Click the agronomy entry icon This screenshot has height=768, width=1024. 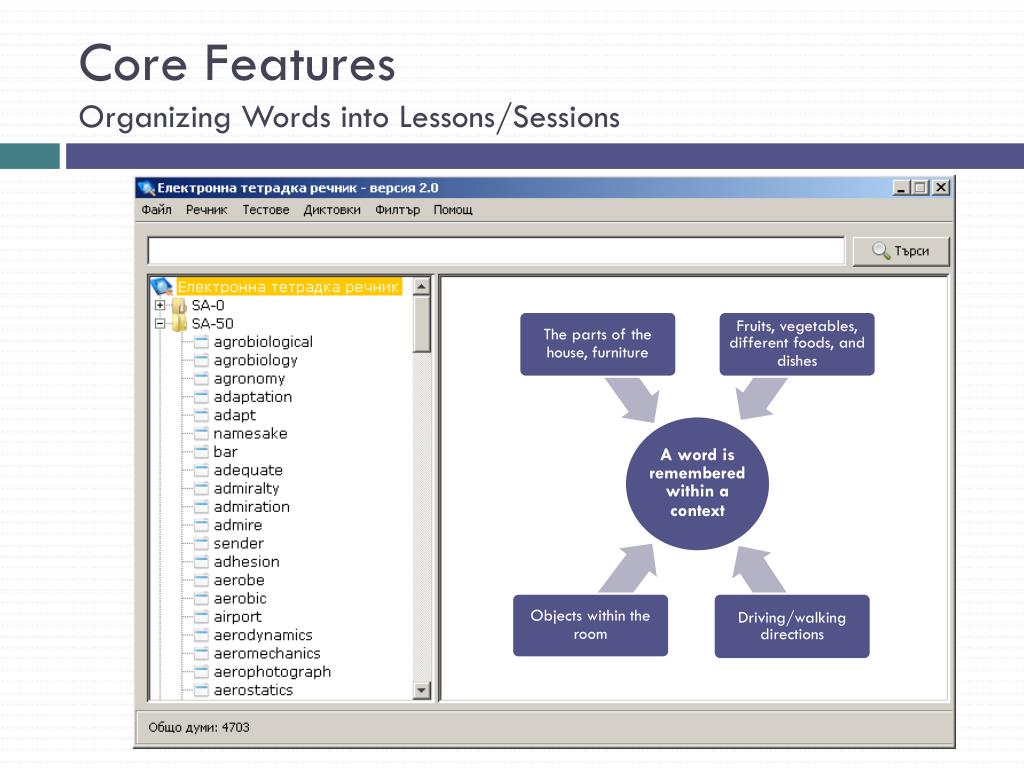tap(202, 378)
